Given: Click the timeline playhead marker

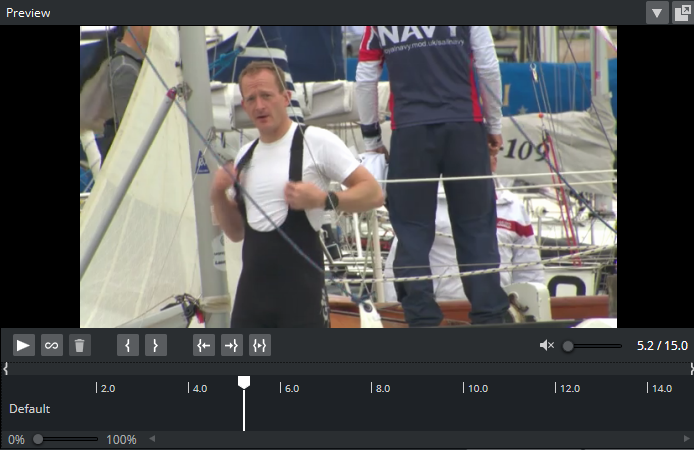Looking at the screenshot, I should pos(243,382).
